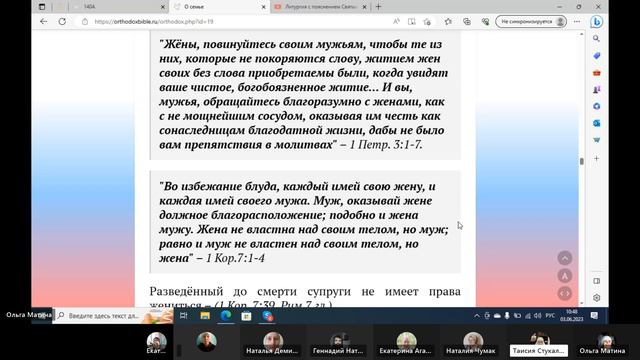Click the Edge taskbar icon
640x360 pixels.
(x=226, y=316)
